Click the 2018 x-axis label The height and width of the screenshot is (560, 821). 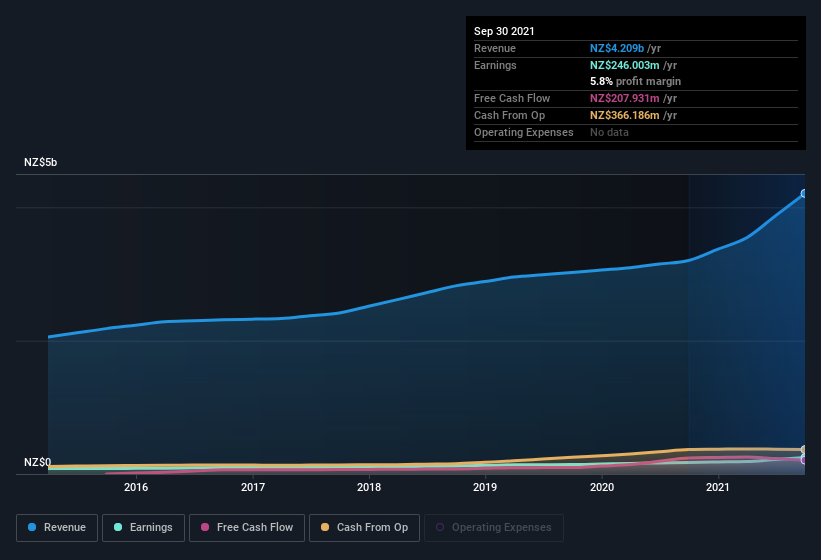(369, 487)
